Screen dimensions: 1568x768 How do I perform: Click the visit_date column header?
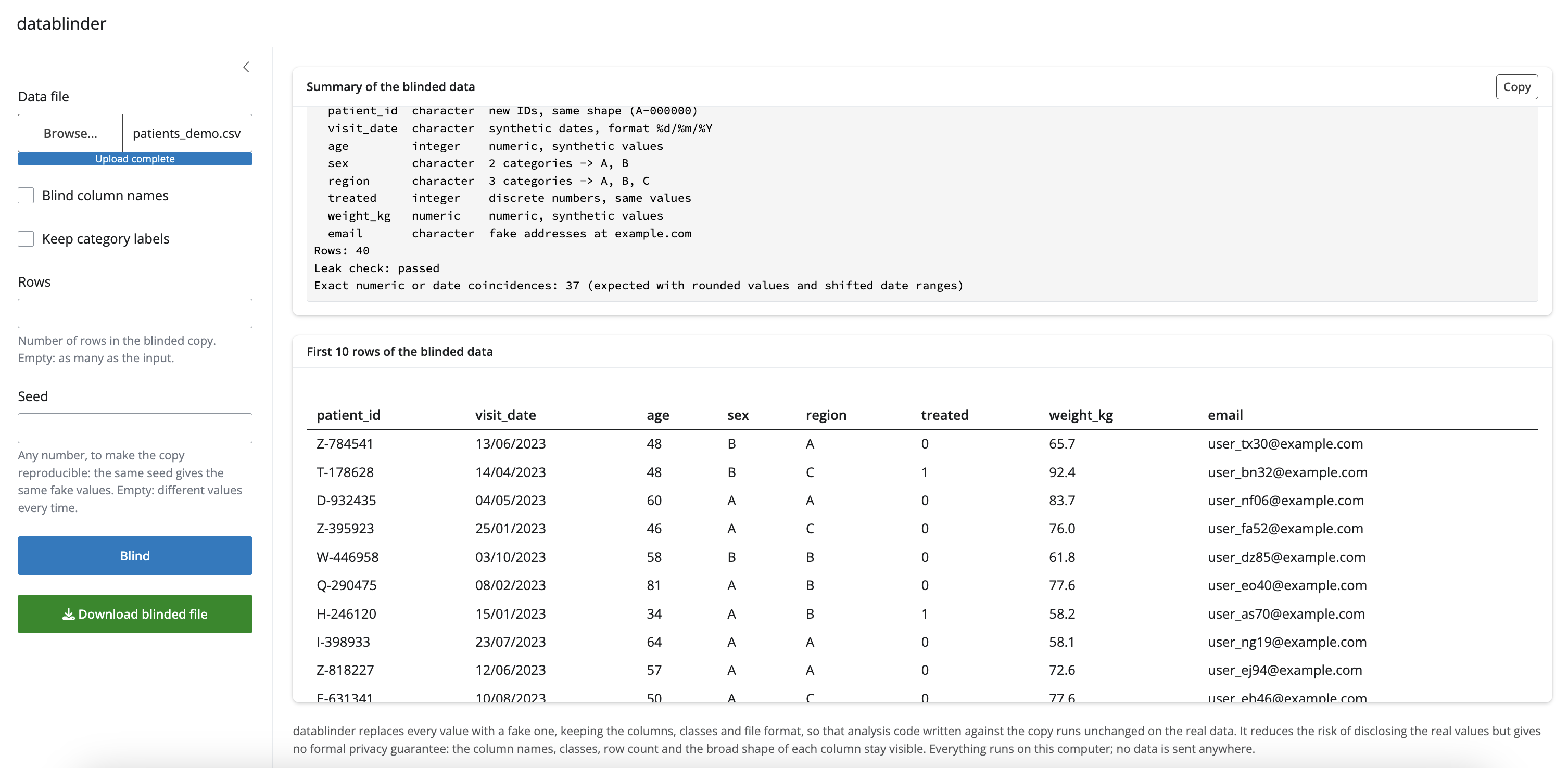tap(506, 415)
